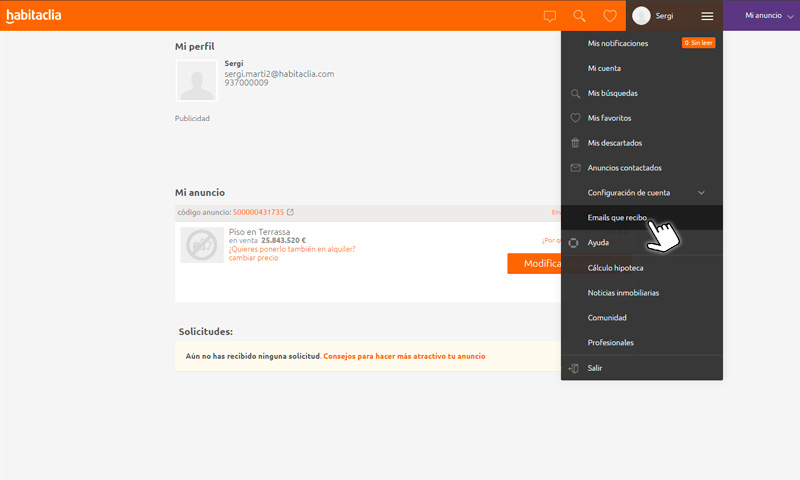Open listing code 500000431735 link

(258, 212)
